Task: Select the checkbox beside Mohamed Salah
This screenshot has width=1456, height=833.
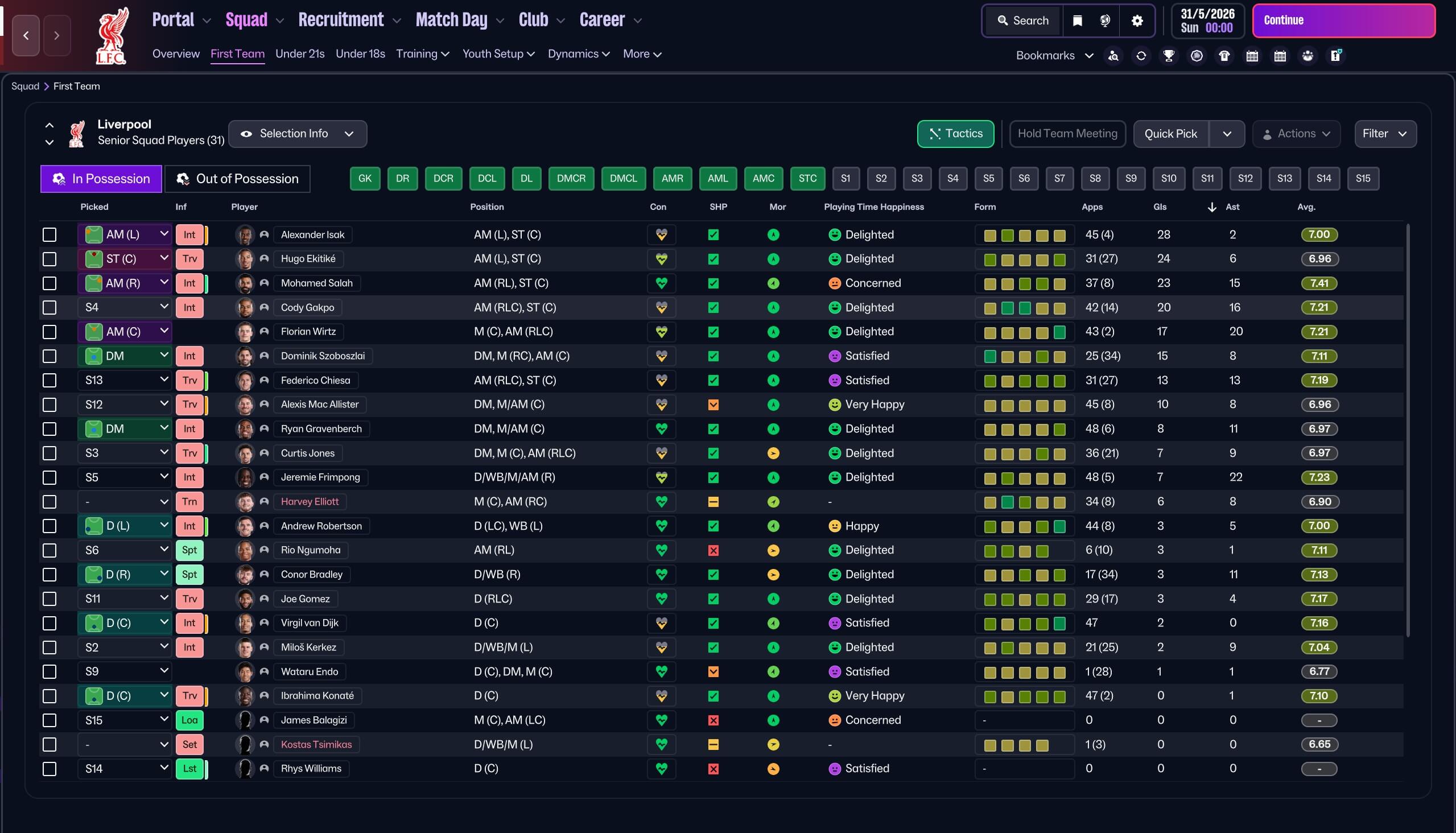Action: 50,283
